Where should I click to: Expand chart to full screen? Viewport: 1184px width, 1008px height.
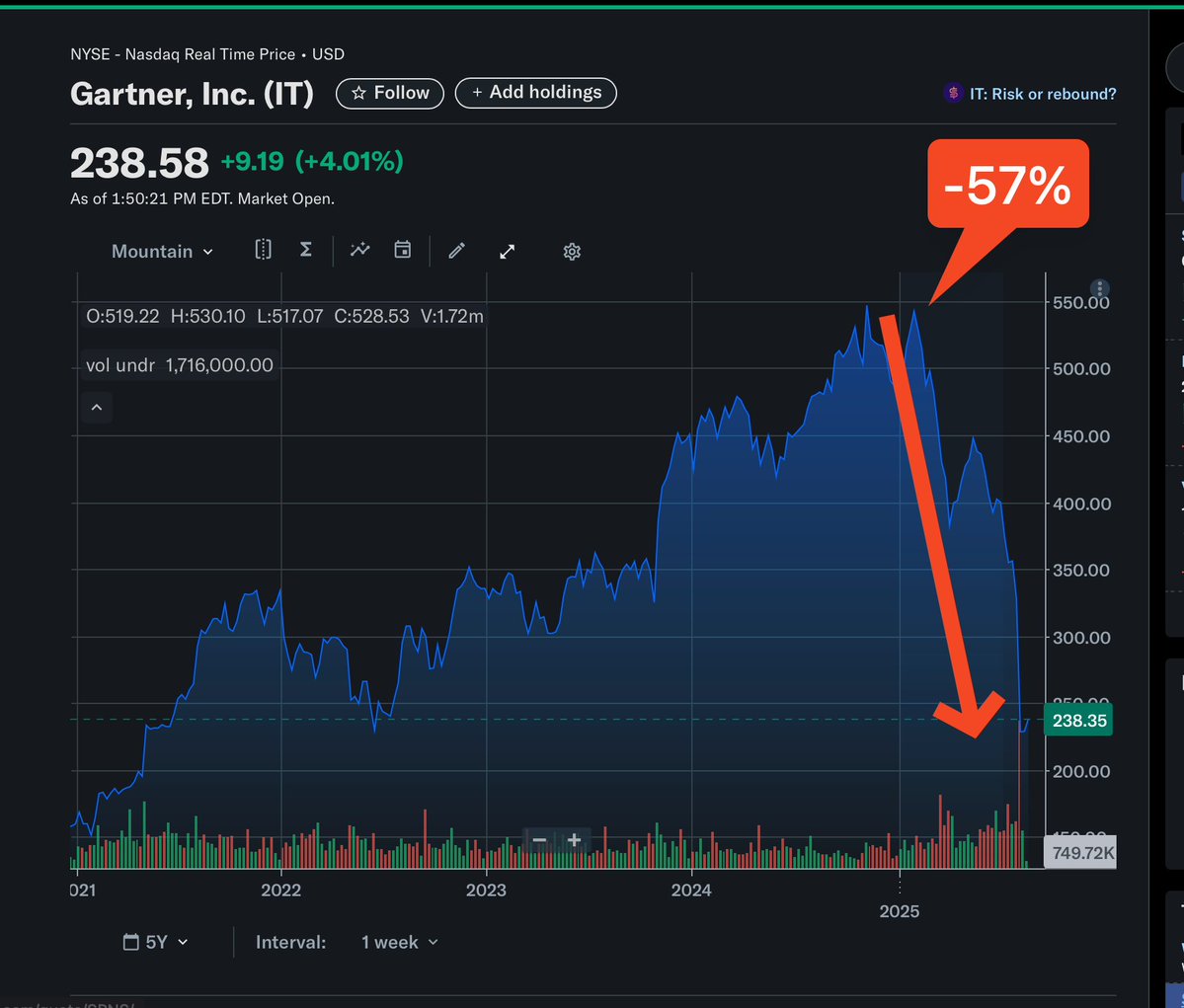point(508,252)
